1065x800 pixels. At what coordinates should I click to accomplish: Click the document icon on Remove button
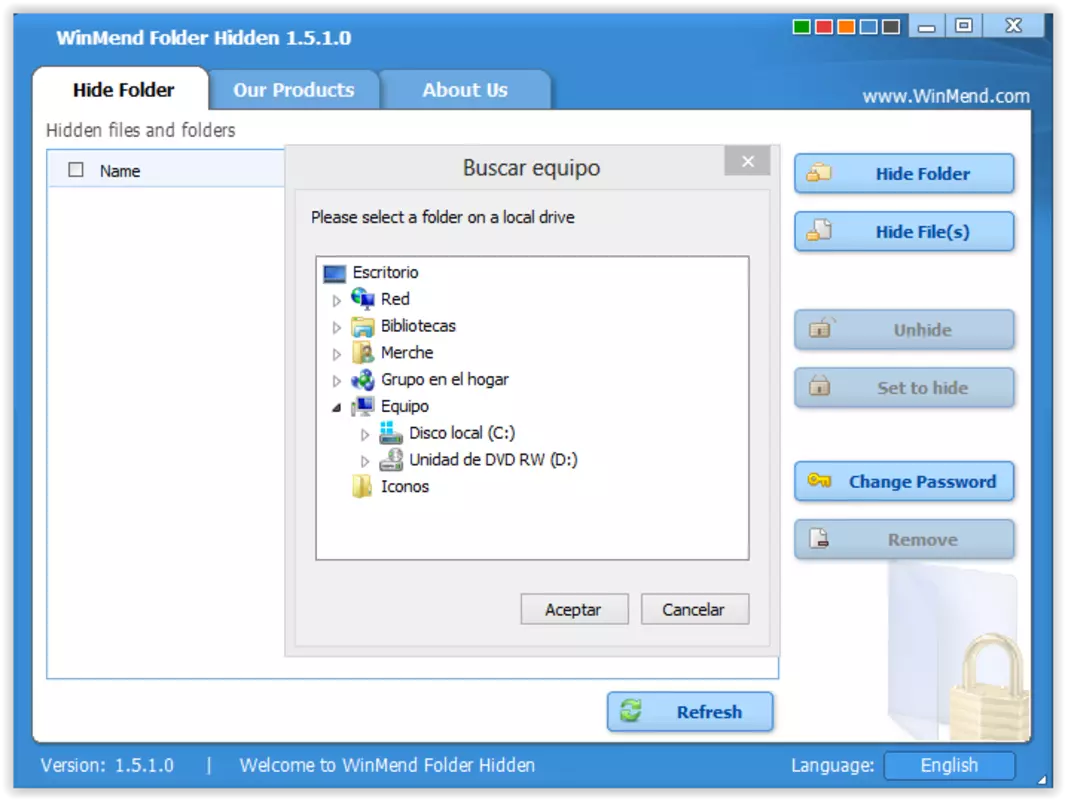819,539
